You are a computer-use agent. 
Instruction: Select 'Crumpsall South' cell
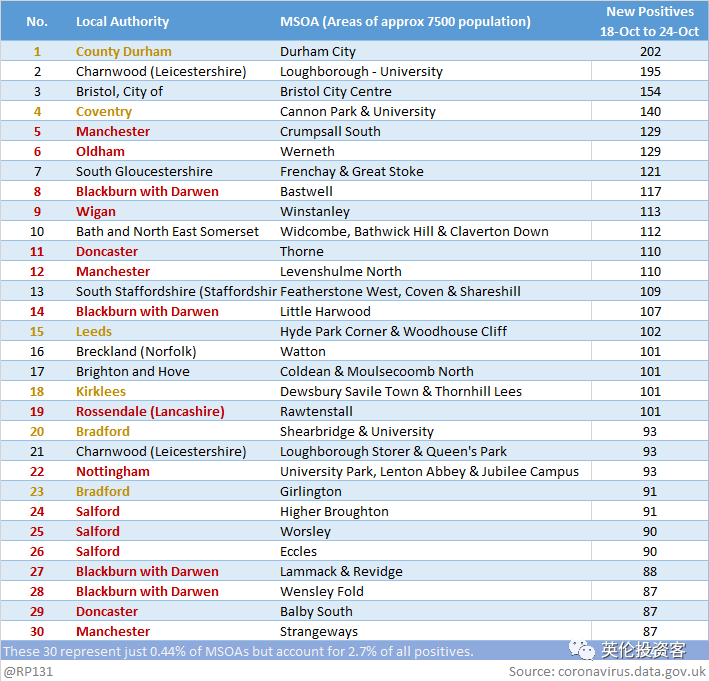(x=330, y=132)
